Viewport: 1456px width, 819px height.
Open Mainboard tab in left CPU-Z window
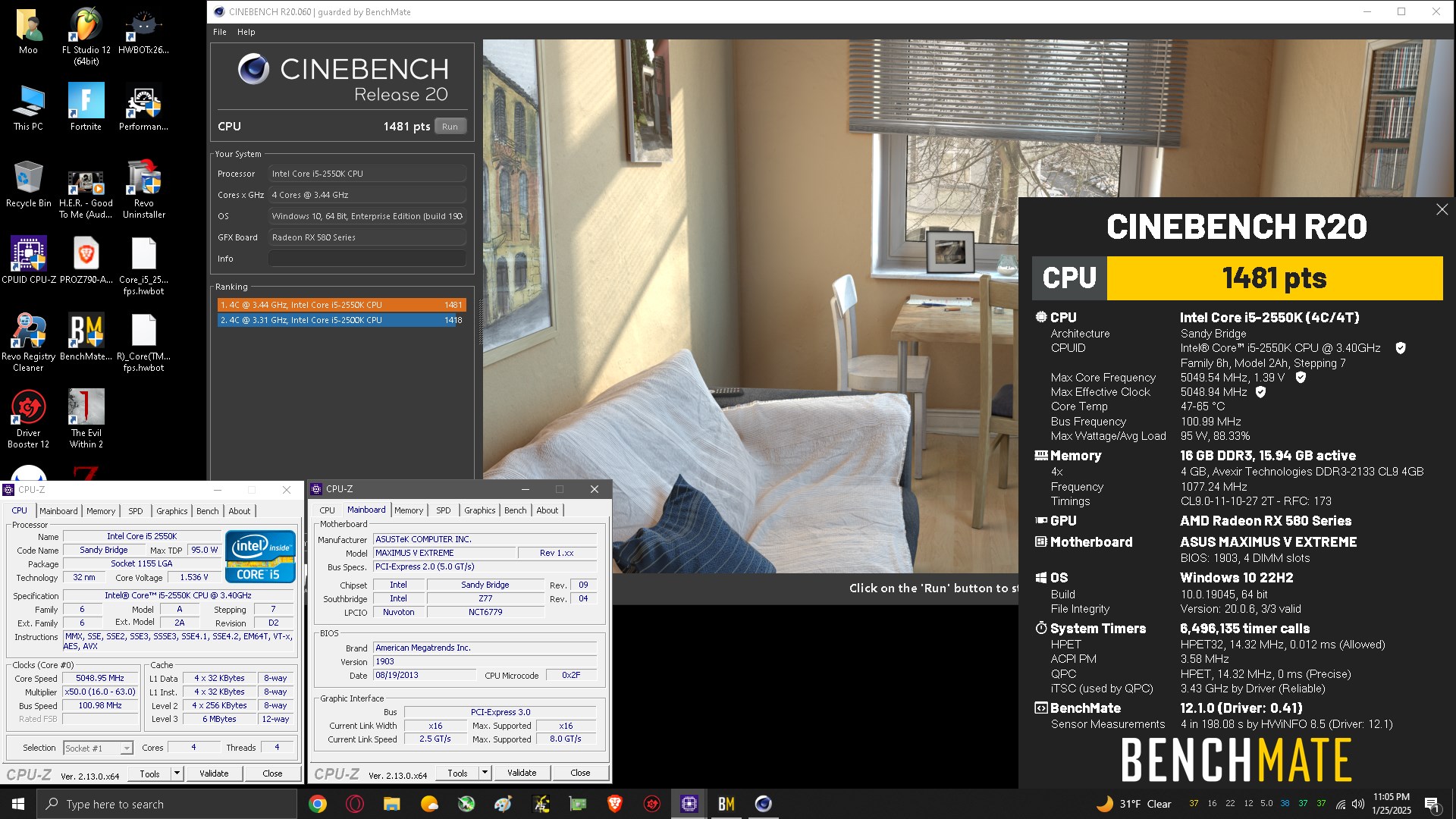58,511
